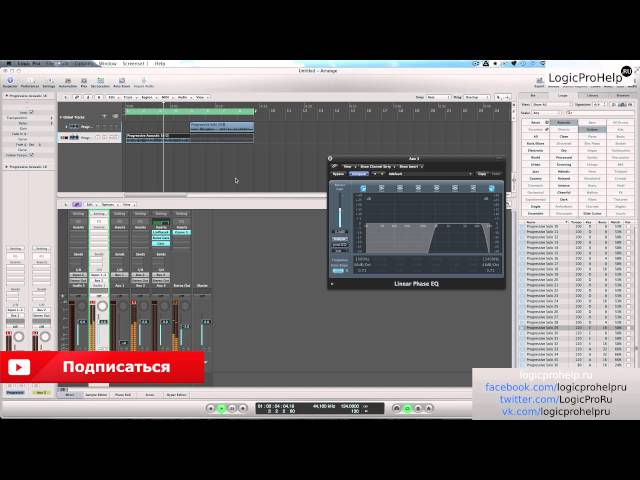Click the Flex toolbar icon
The image size is (640, 480).
click(x=84, y=81)
